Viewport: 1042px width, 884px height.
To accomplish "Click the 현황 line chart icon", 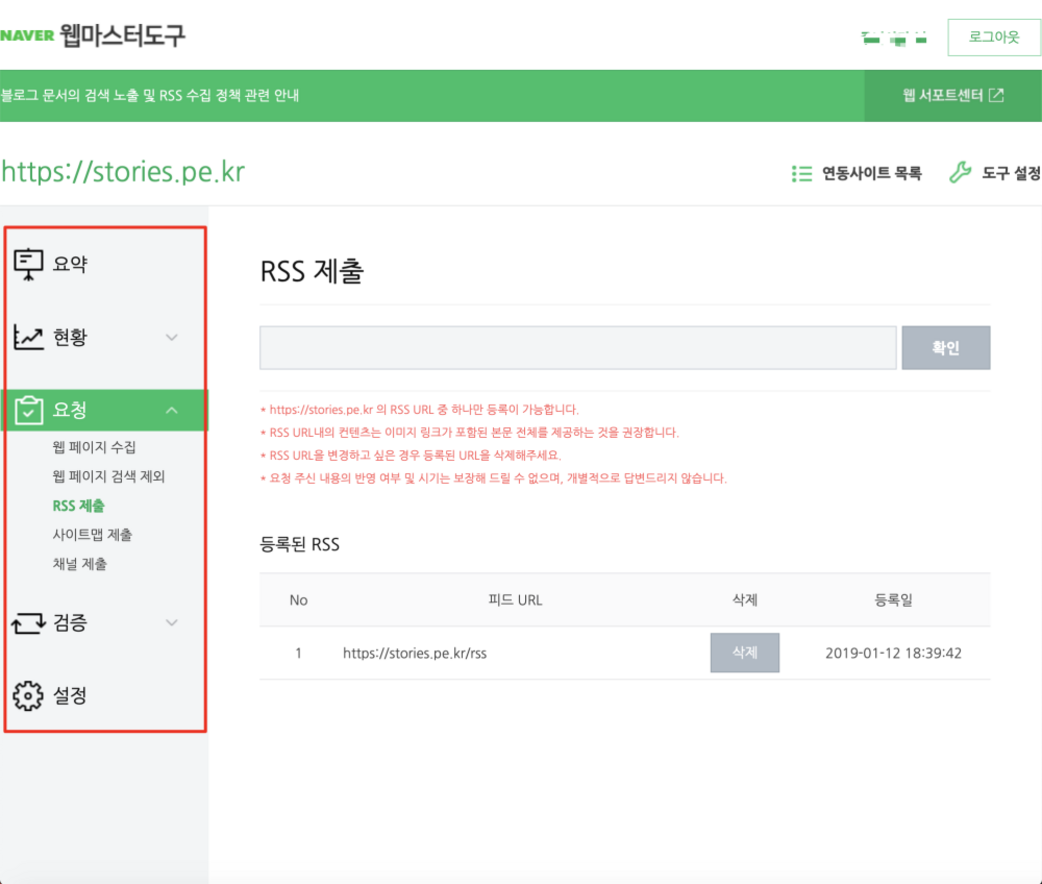I will click(28, 338).
